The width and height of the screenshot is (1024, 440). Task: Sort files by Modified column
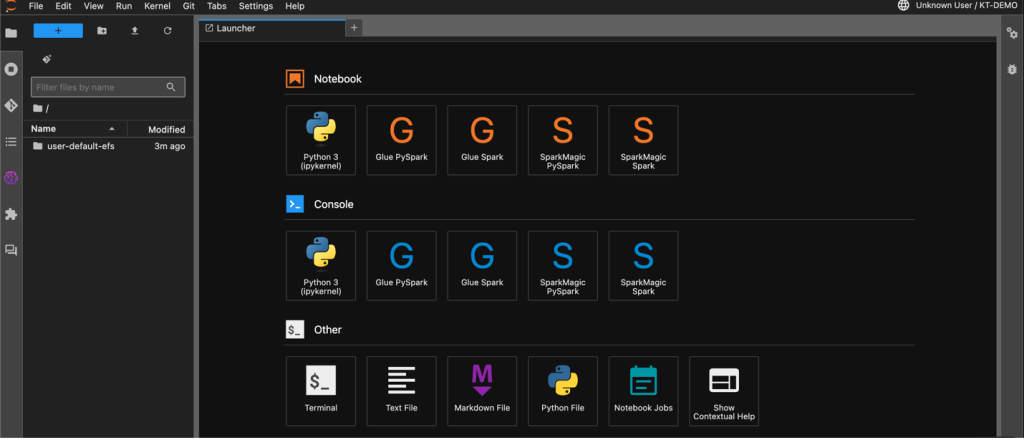pyautogui.click(x=161, y=129)
